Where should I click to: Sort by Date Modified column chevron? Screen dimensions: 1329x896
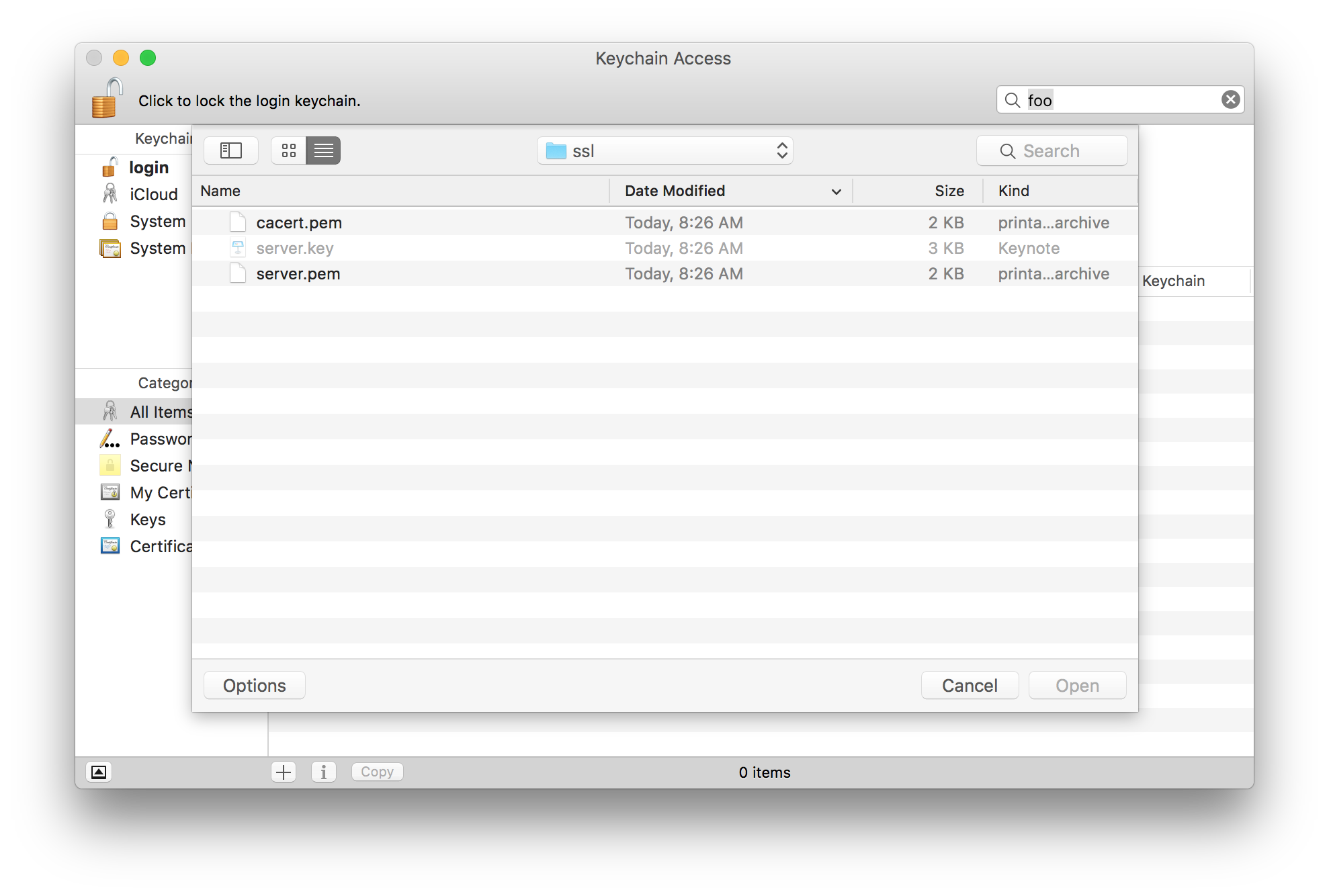[x=836, y=191]
